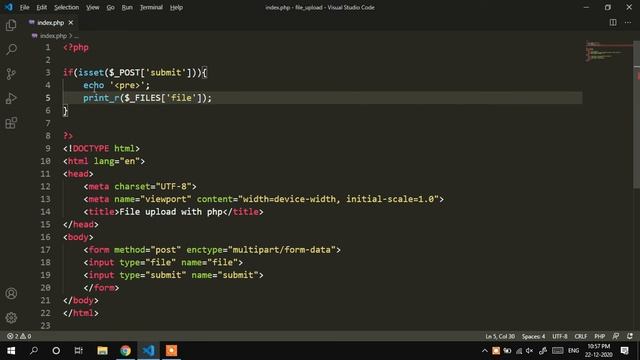
Task: Open the Help menu
Action: coord(176,7)
